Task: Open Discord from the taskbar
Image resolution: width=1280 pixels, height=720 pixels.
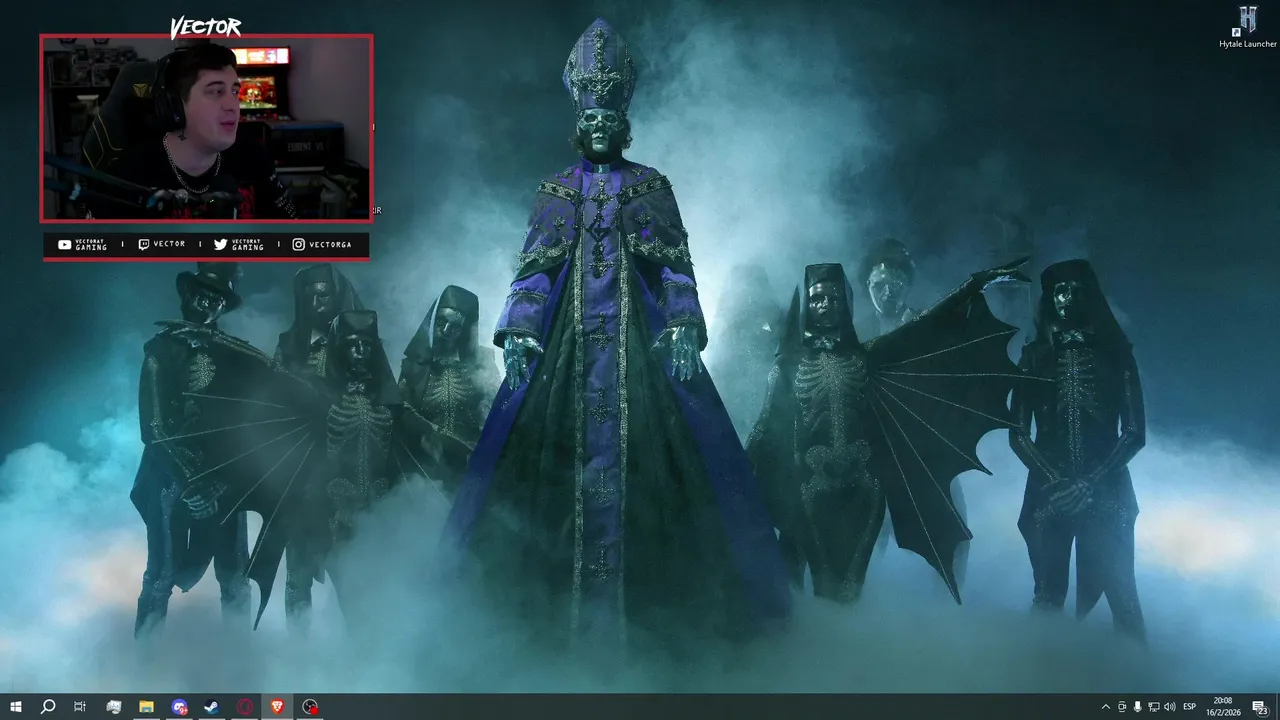Action: coord(179,707)
